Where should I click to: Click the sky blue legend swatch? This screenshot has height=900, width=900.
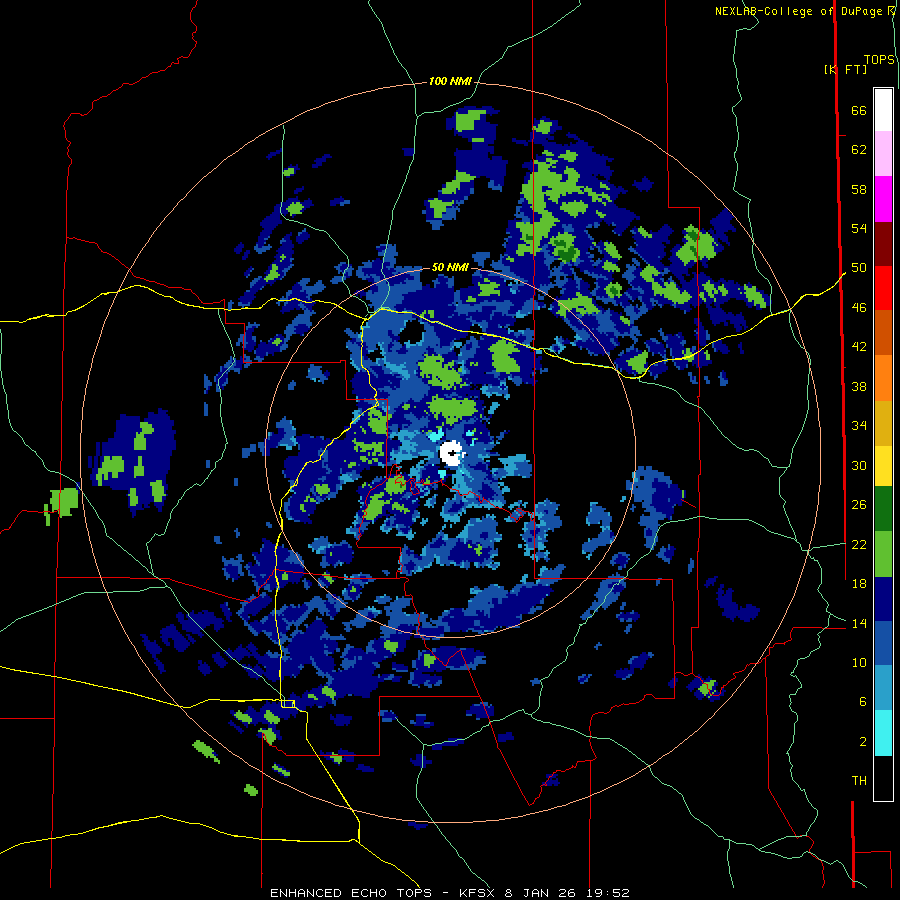[x=883, y=688]
